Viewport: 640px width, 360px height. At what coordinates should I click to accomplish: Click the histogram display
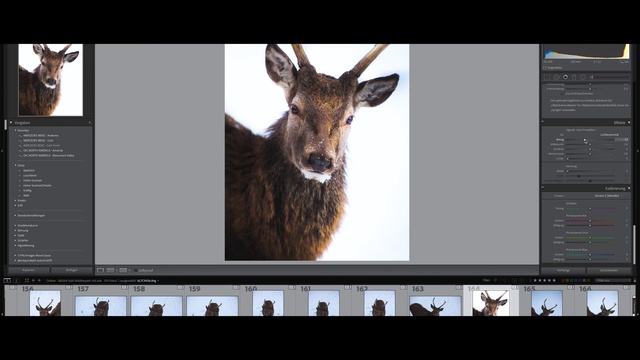586,52
